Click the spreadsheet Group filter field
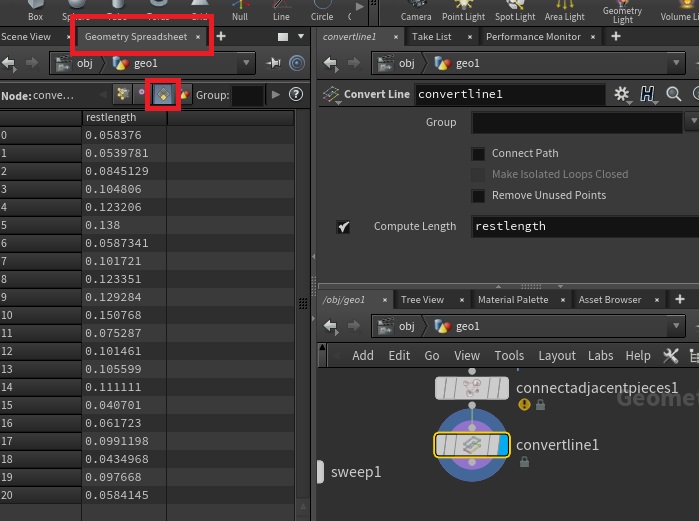The height and width of the screenshot is (521, 699). 248,95
